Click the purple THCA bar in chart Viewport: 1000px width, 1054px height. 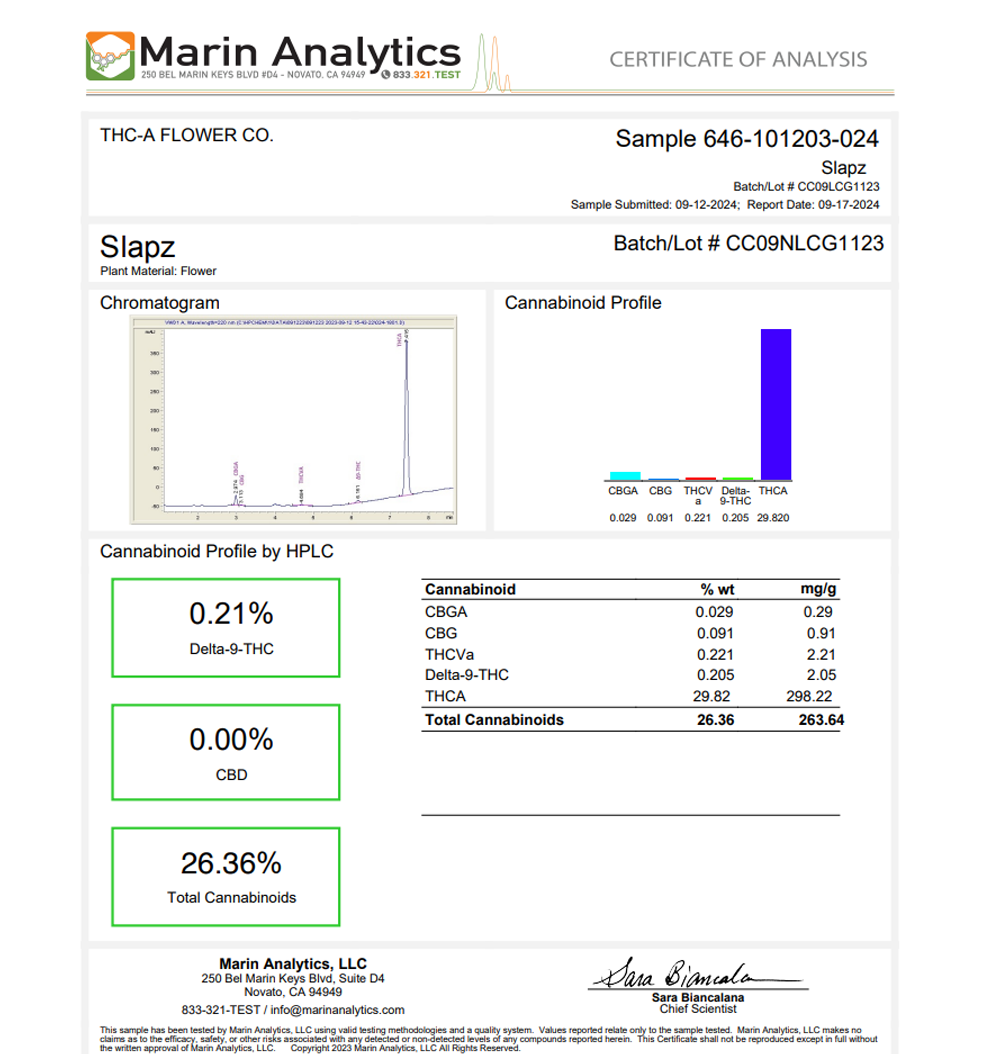[776, 404]
